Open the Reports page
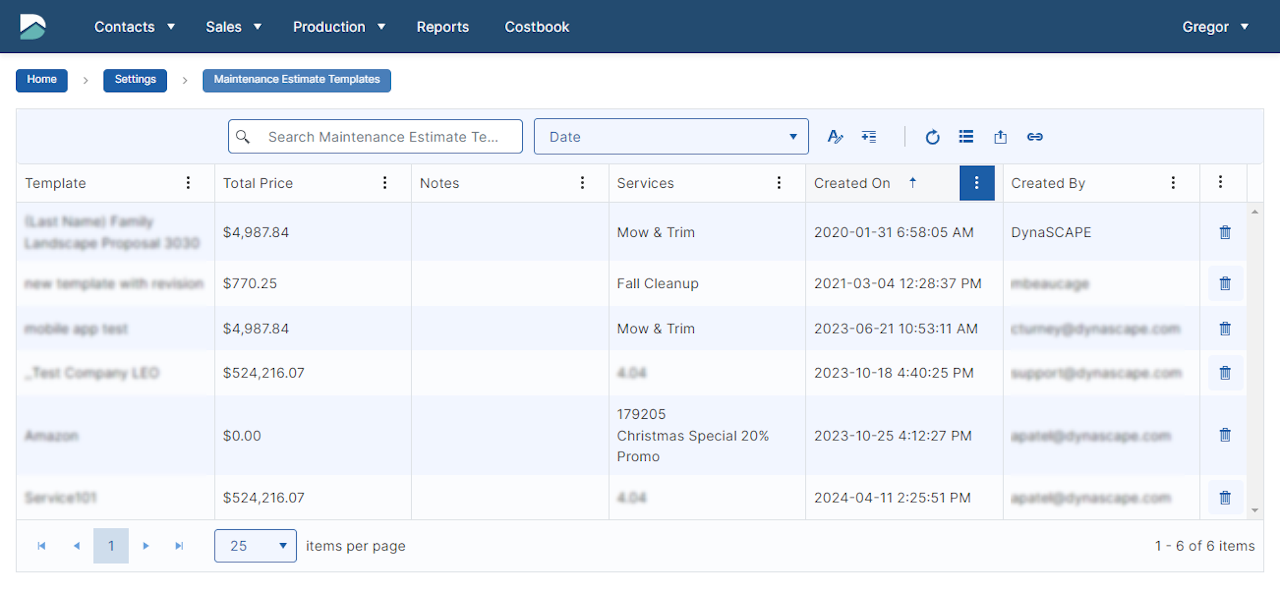The width and height of the screenshot is (1280, 594). coord(443,27)
